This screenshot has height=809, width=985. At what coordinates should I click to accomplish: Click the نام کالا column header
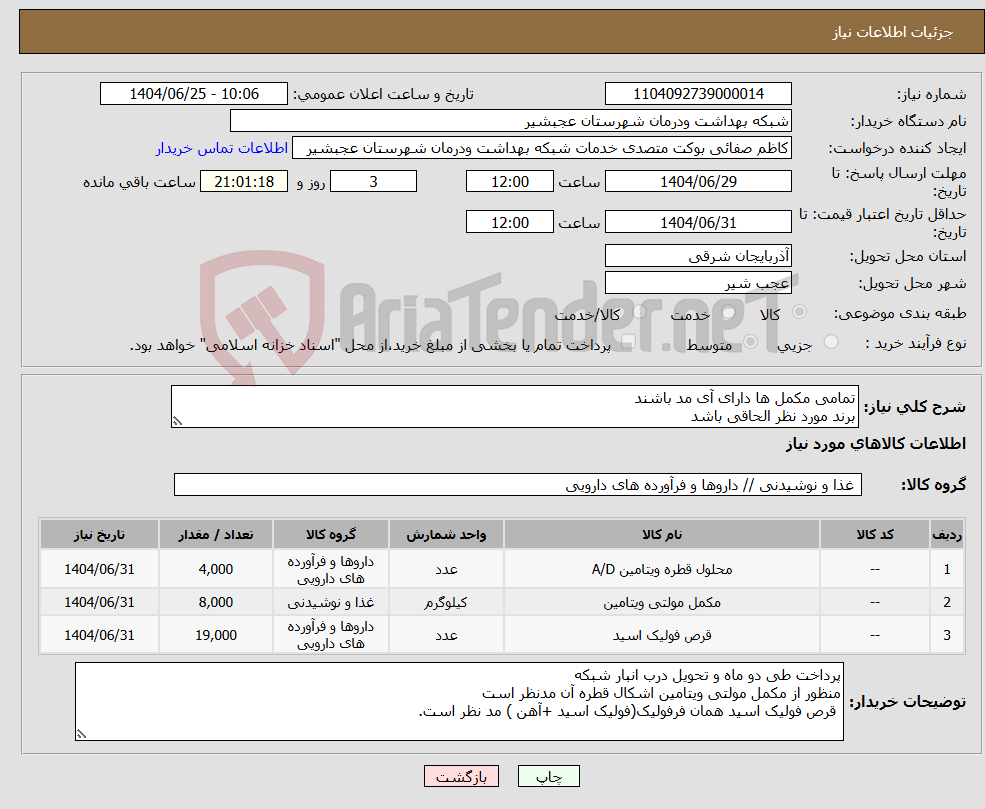(661, 535)
